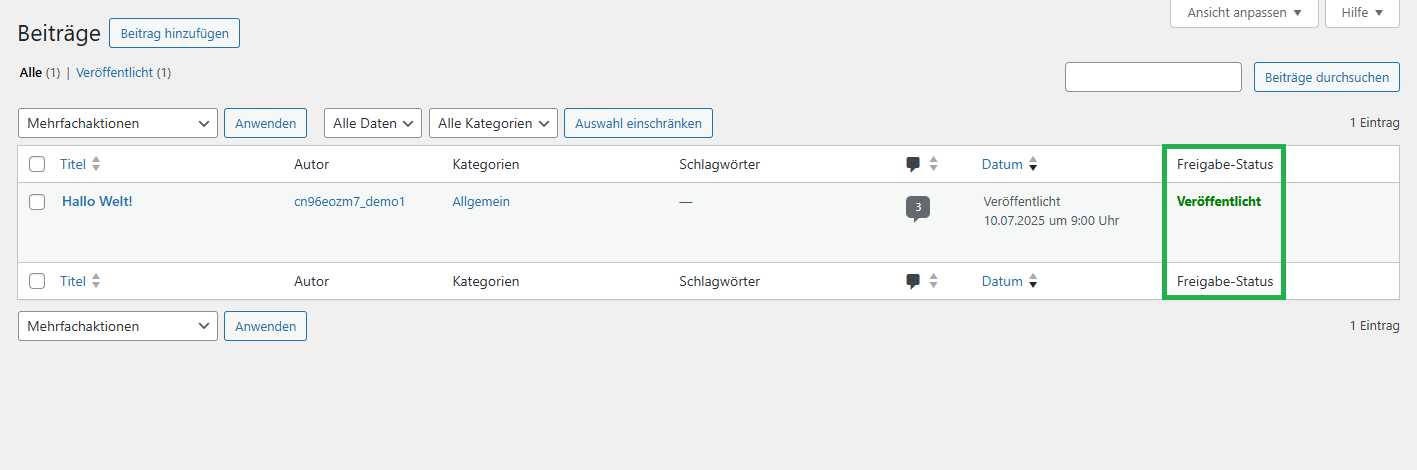Click sort arrows beside bottom Datum header
This screenshot has height=470, width=1417.
tap(1033, 281)
